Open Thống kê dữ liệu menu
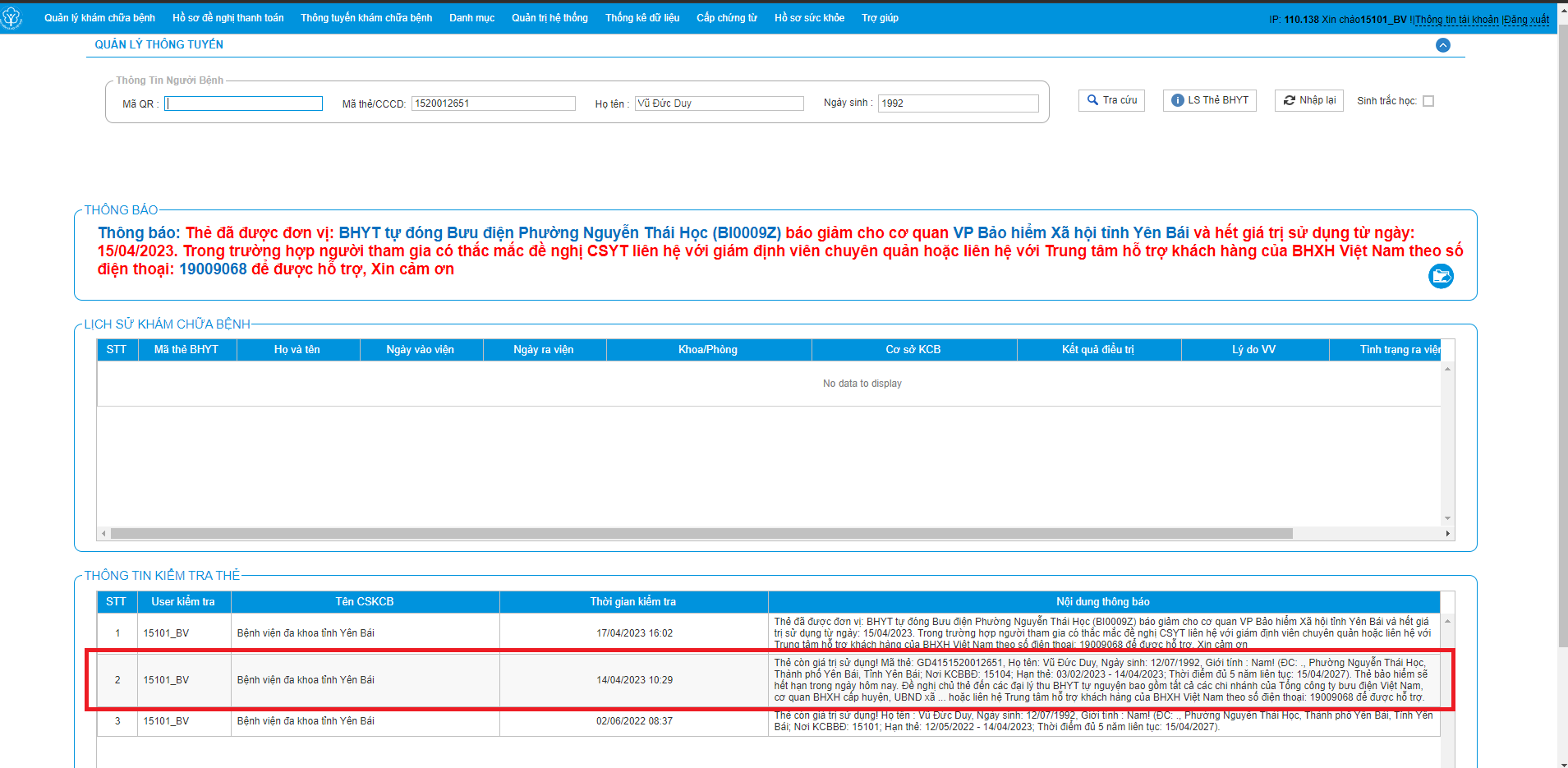 pyautogui.click(x=642, y=18)
